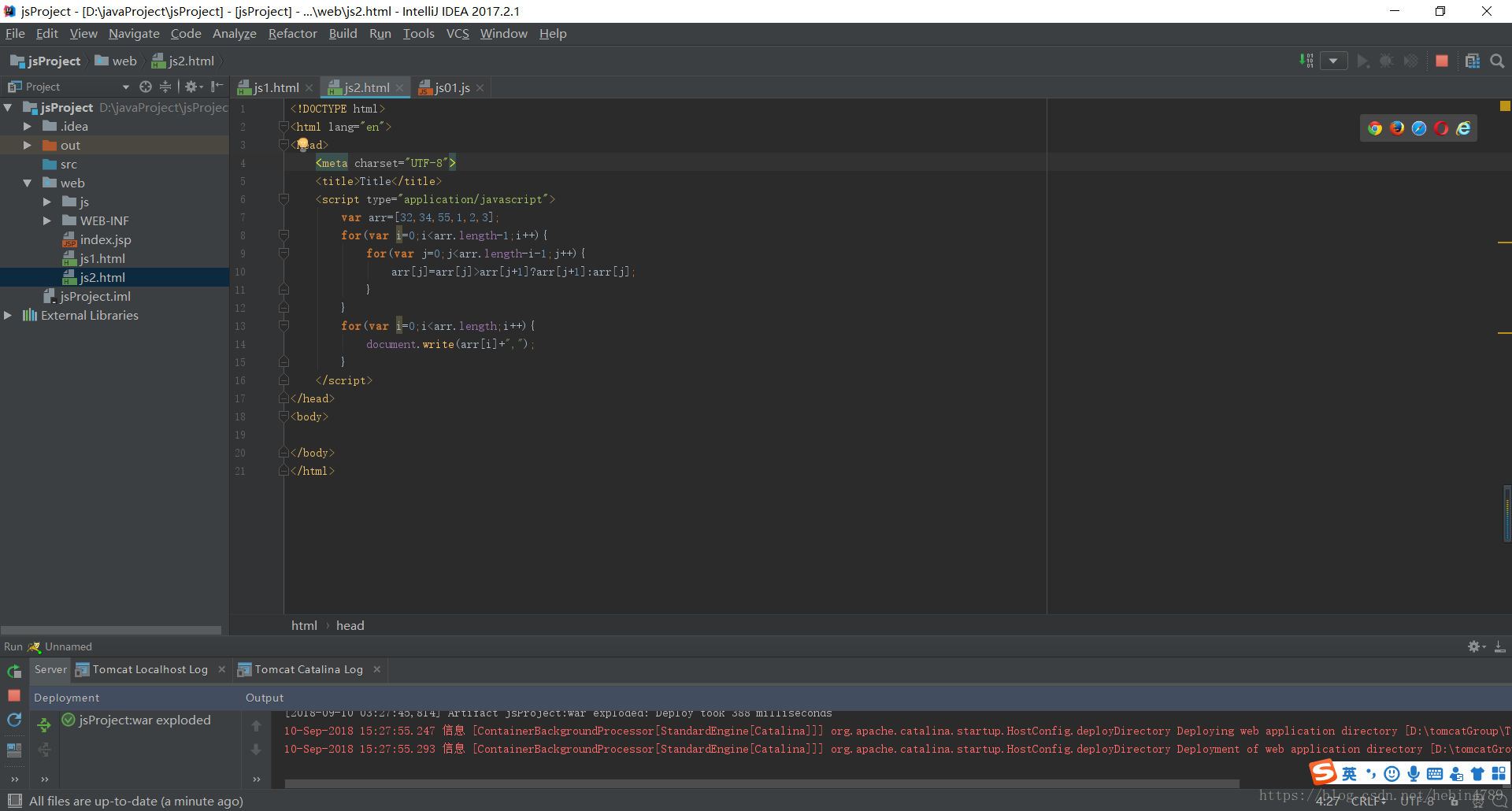The height and width of the screenshot is (811, 1512).
Task: Open page in Internet Explorer
Action: pos(1463,128)
